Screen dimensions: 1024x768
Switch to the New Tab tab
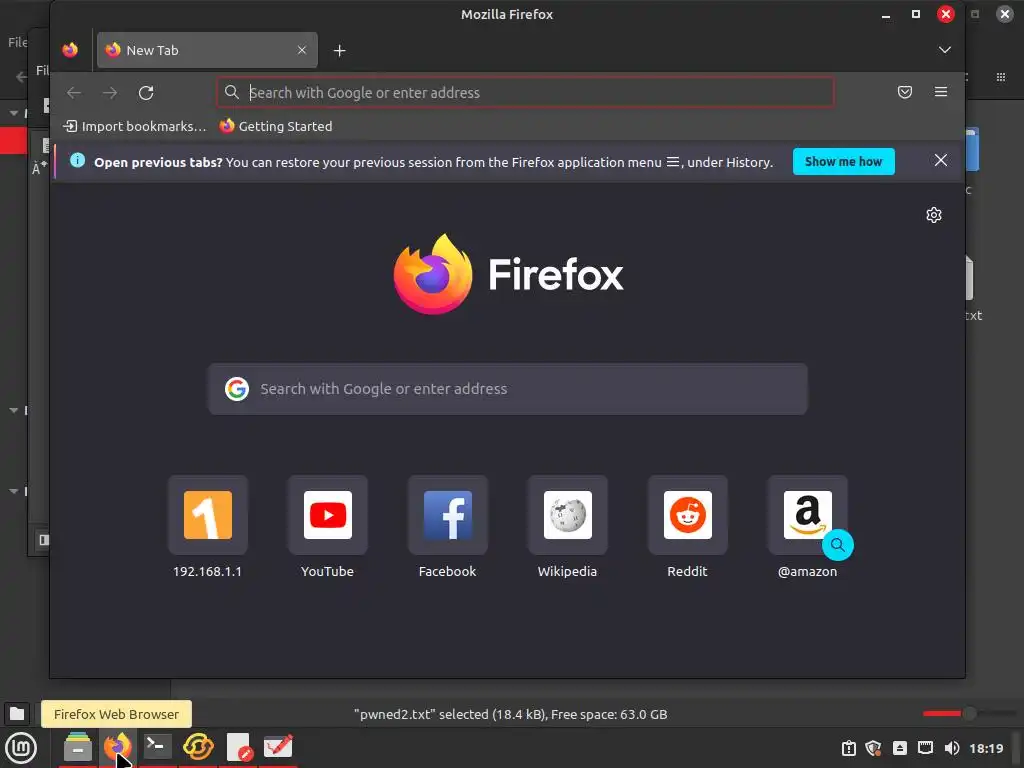[207, 50]
